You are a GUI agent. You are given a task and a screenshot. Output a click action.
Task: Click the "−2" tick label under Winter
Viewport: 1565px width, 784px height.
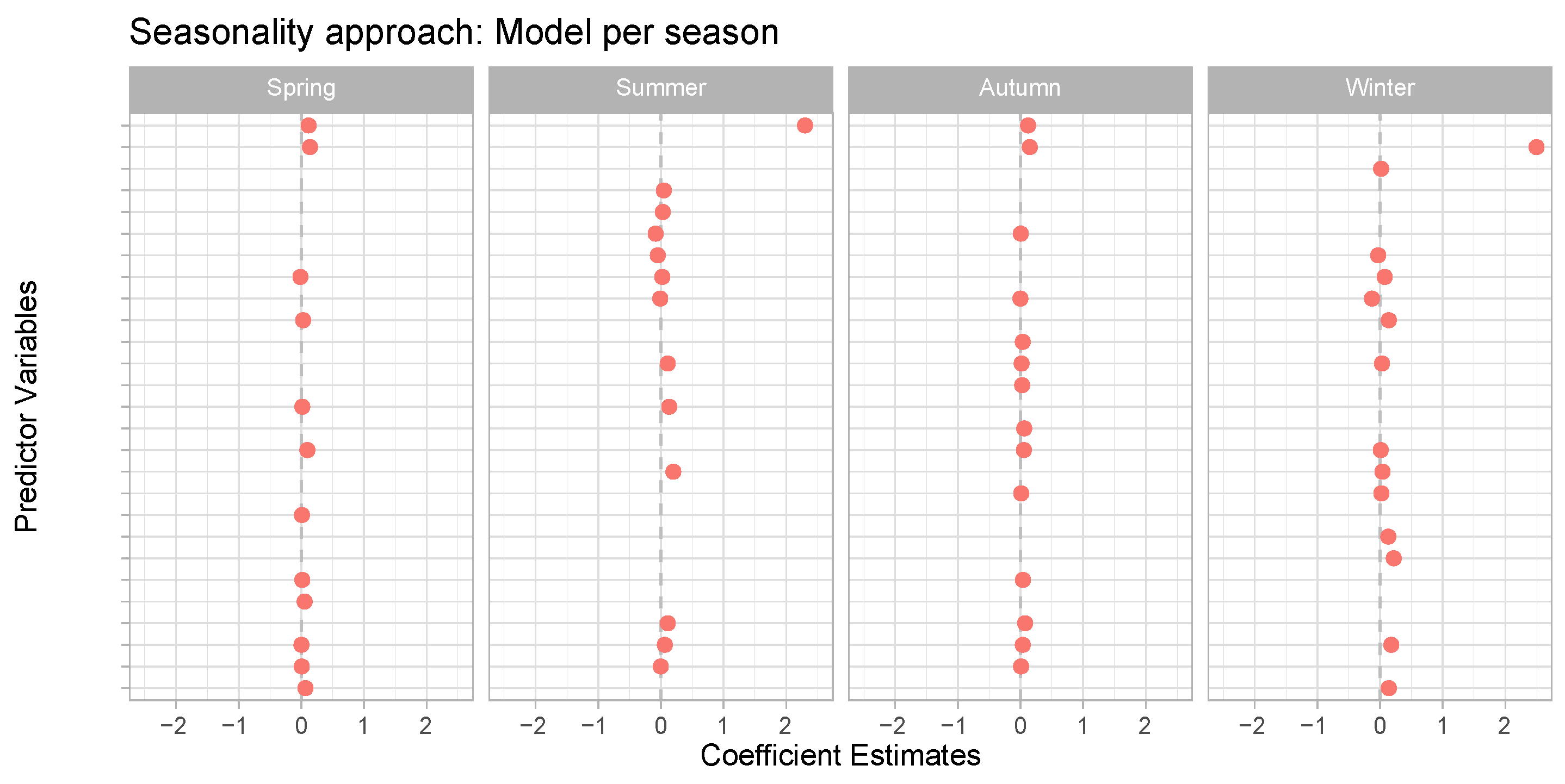point(1252,726)
